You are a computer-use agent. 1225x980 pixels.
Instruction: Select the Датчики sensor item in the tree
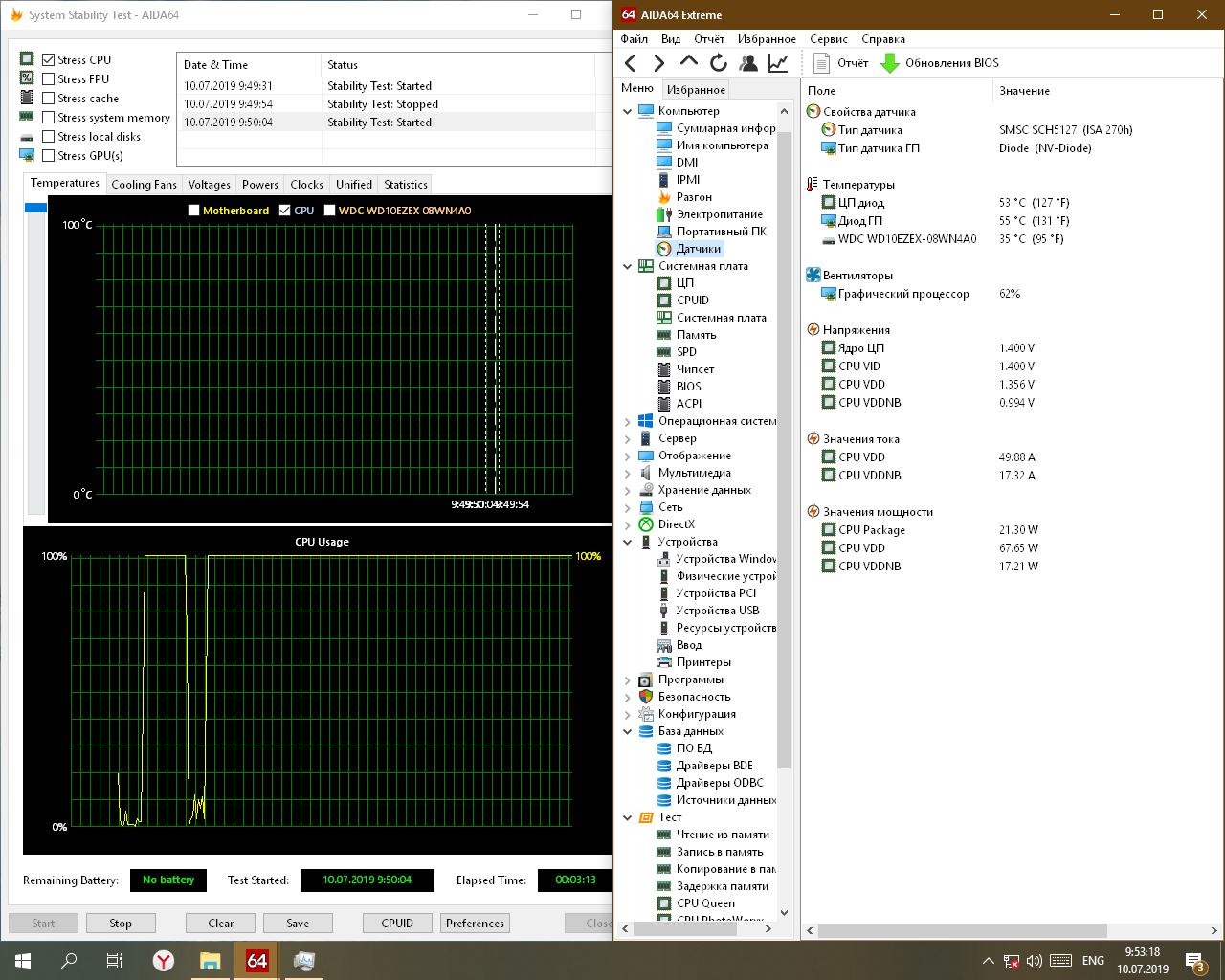(690, 249)
